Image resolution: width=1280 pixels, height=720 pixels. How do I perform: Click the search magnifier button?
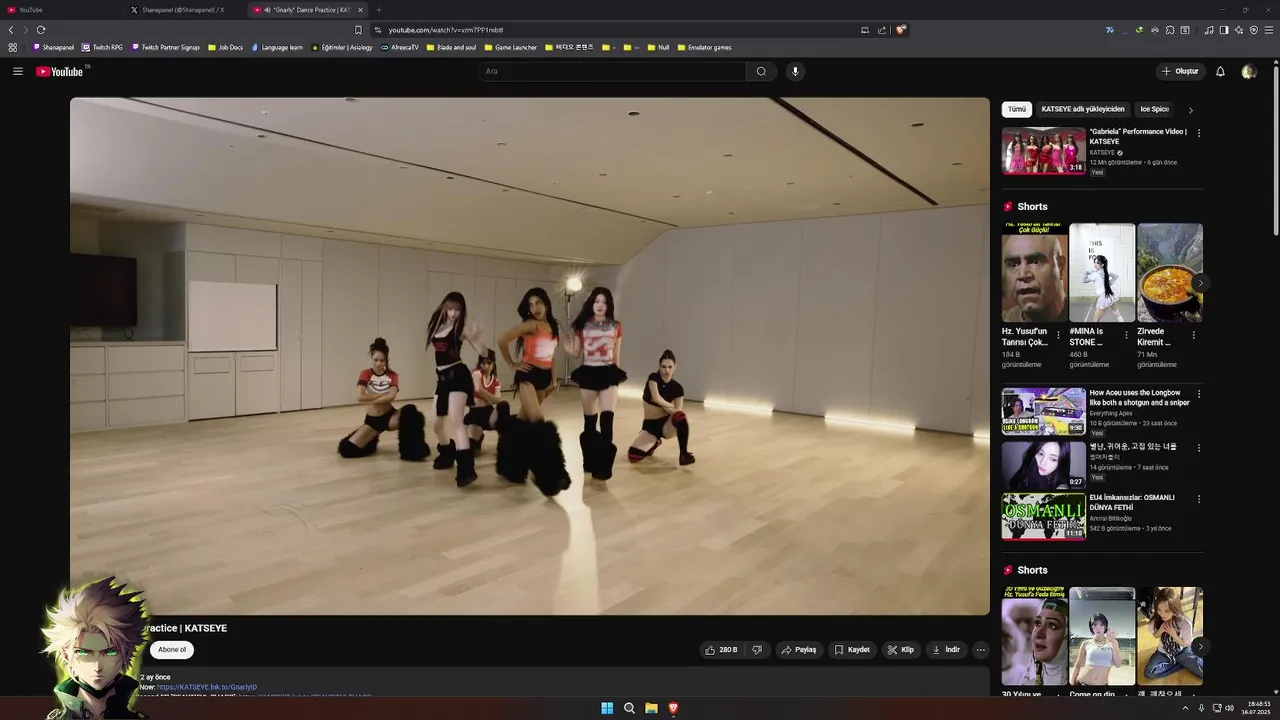pyautogui.click(x=761, y=71)
